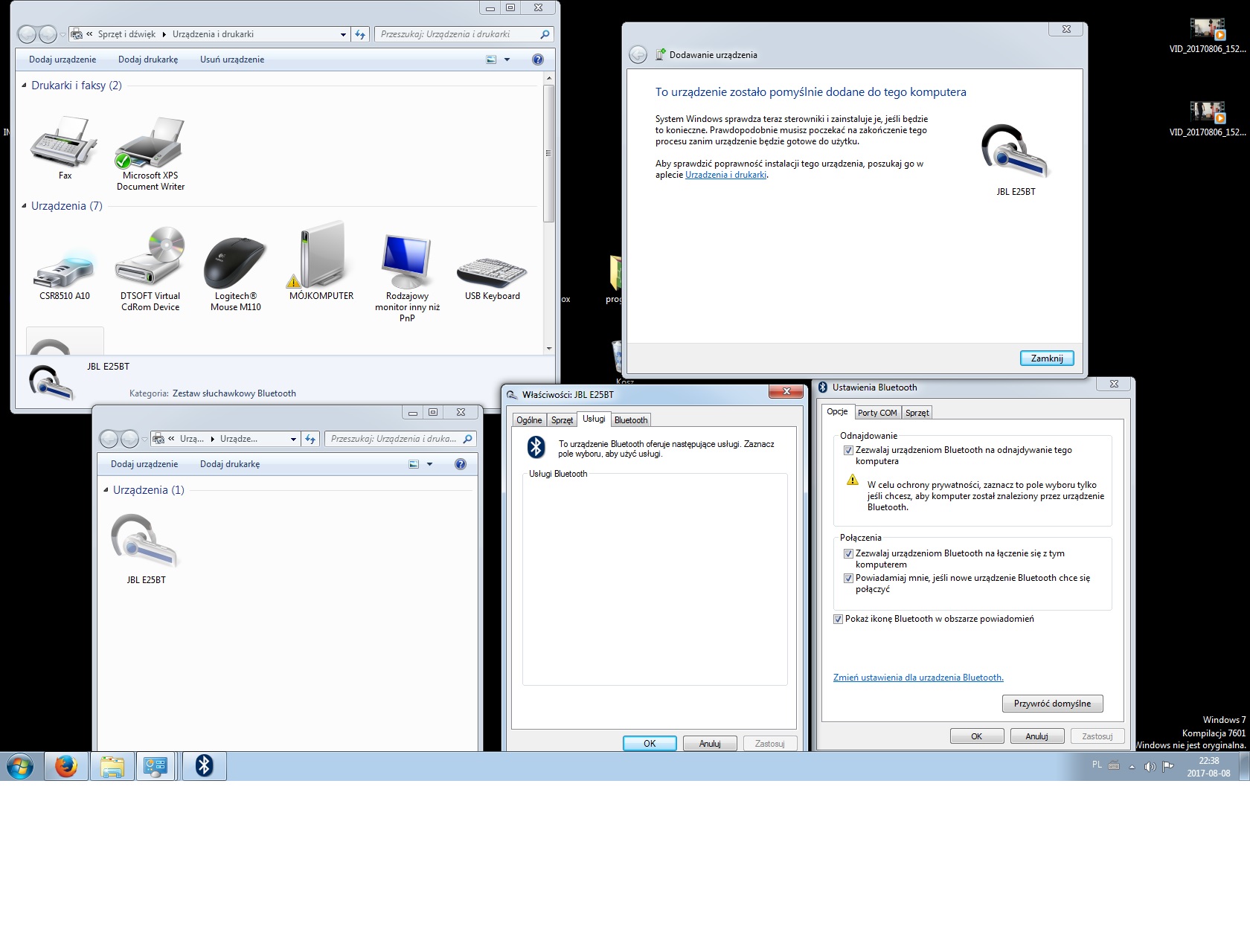Image resolution: width=1250 pixels, height=952 pixels.
Task: Open the Windows Start menu
Action: click(x=20, y=766)
